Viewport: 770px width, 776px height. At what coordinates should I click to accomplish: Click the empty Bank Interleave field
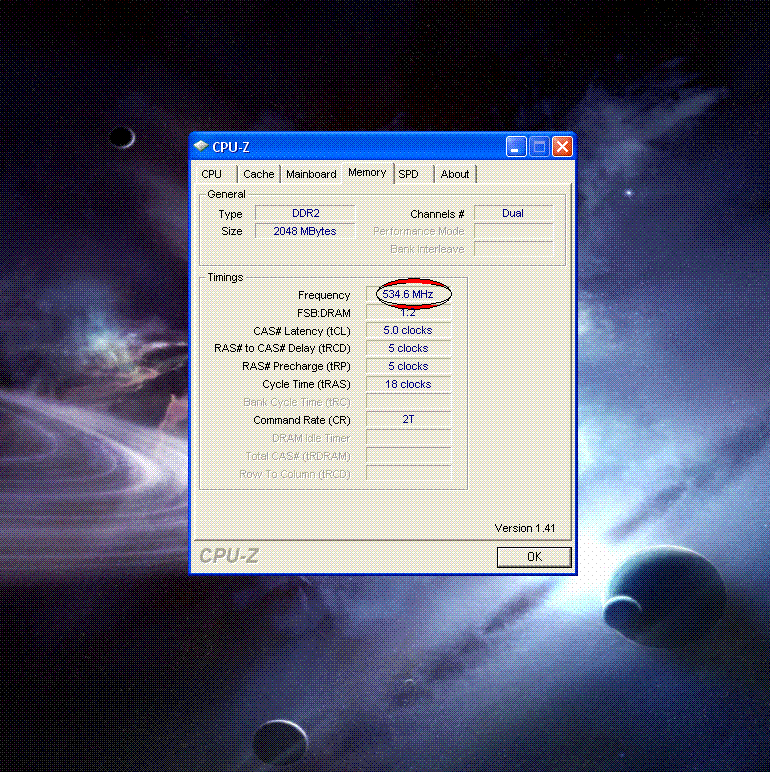click(x=513, y=249)
